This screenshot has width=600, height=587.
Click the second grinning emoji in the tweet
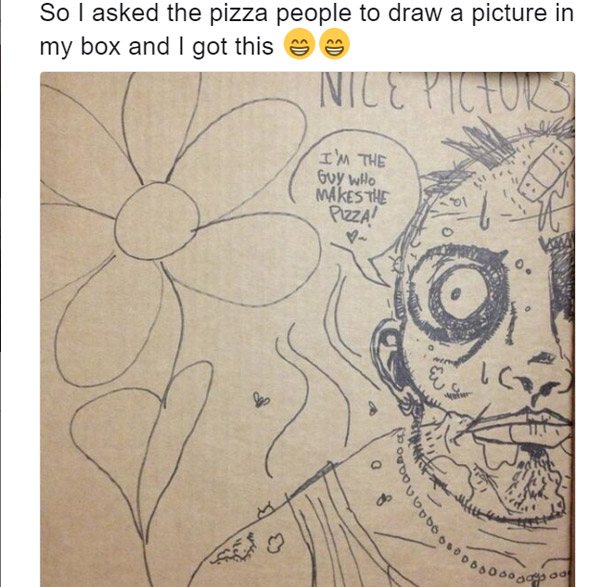(x=334, y=47)
